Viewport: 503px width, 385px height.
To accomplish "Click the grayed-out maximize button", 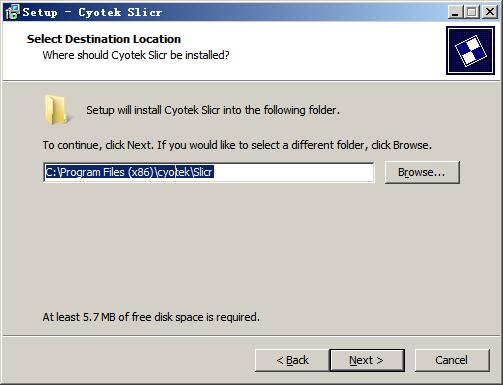I will pos(472,12).
